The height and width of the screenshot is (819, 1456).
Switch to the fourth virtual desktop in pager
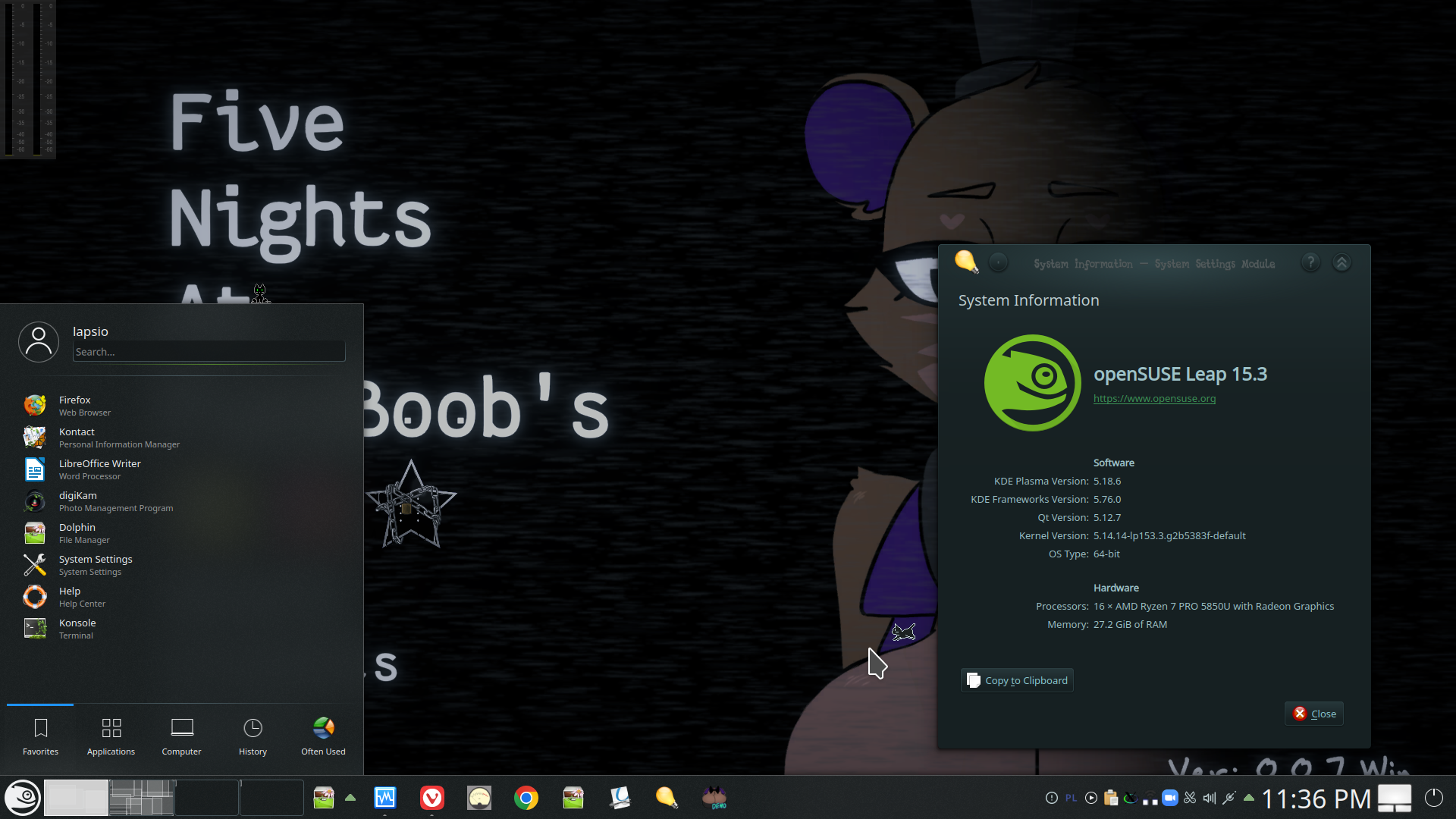(x=271, y=798)
